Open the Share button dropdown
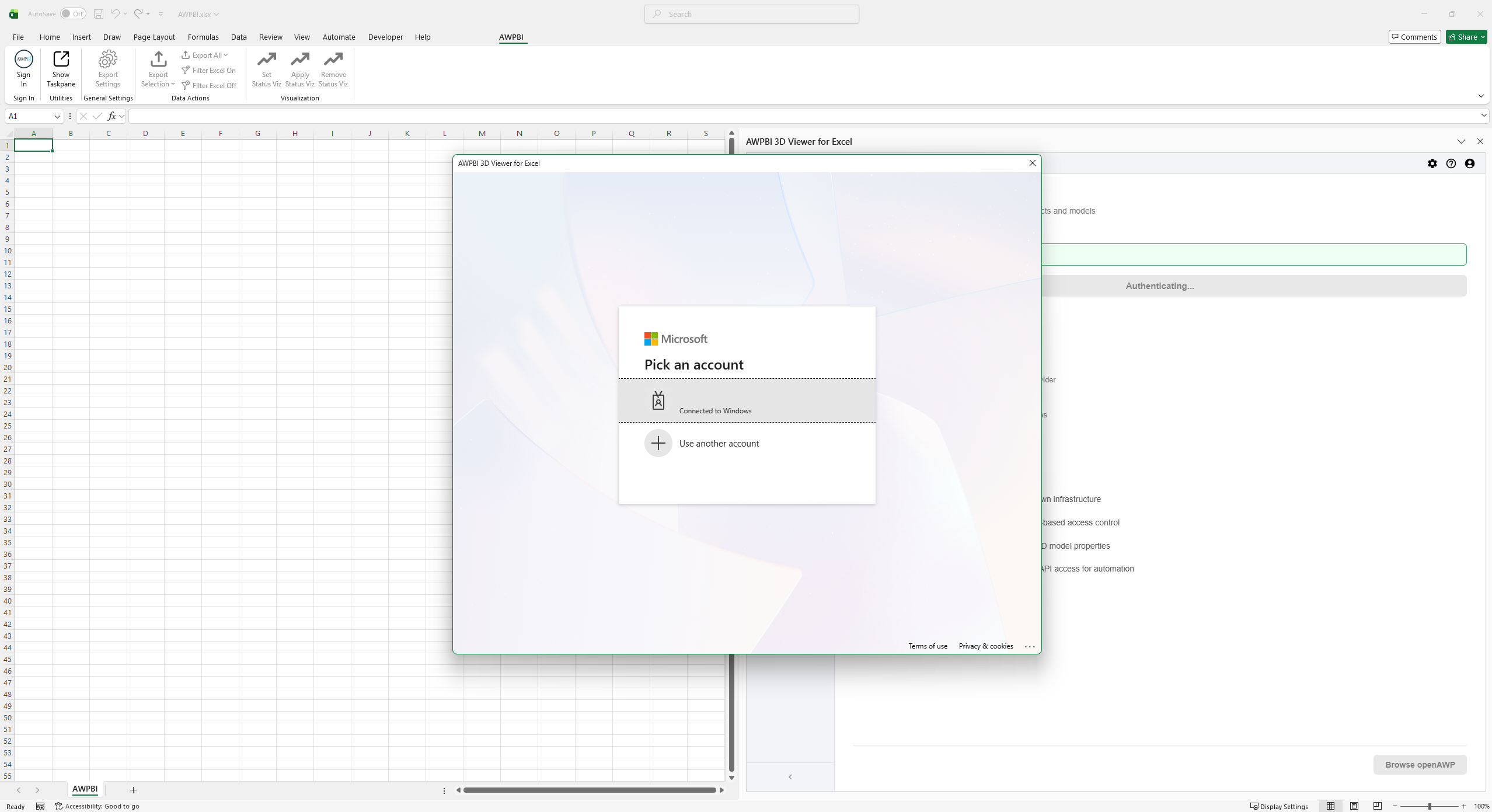The height and width of the screenshot is (812, 1492). [1483, 37]
